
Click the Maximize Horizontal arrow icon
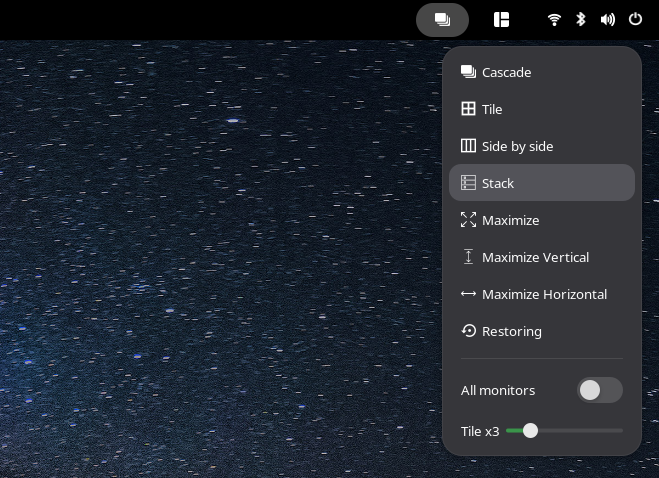point(468,294)
